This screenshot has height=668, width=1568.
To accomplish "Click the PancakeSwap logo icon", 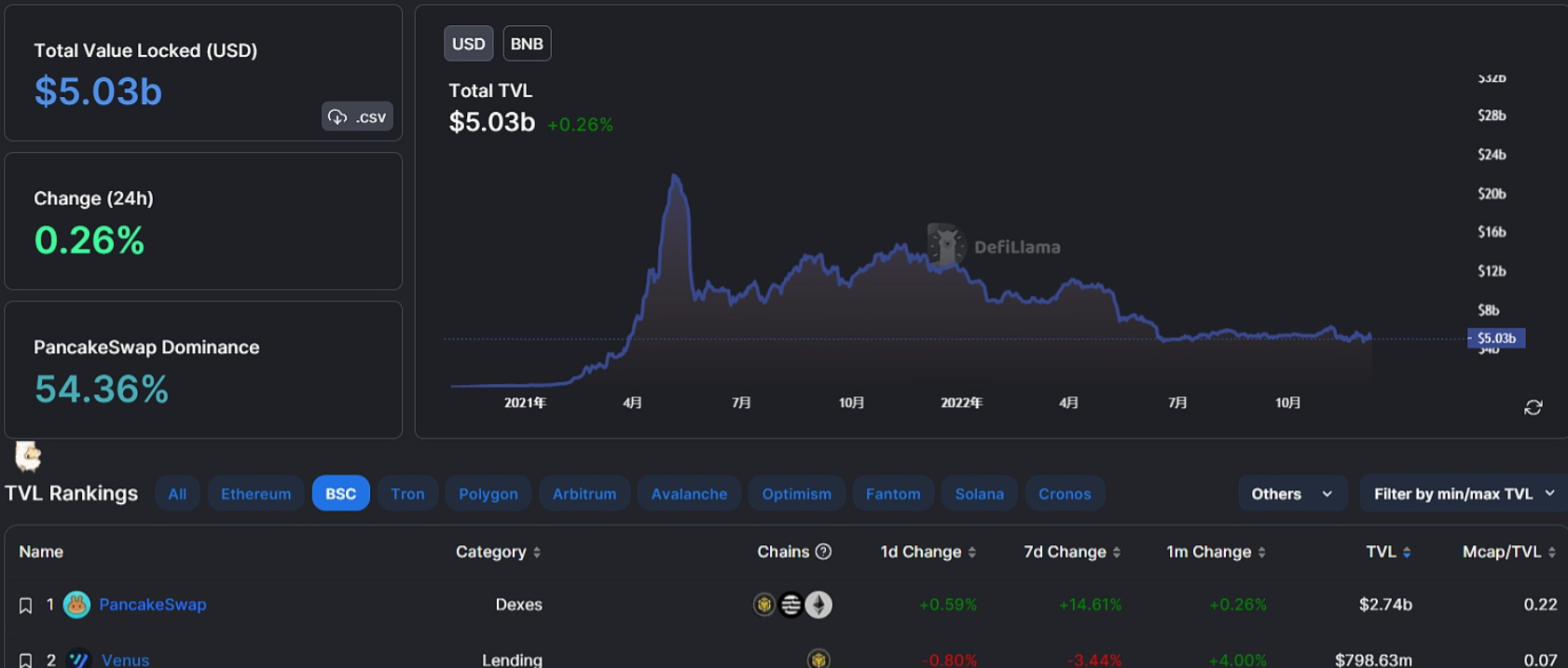I will [x=76, y=605].
